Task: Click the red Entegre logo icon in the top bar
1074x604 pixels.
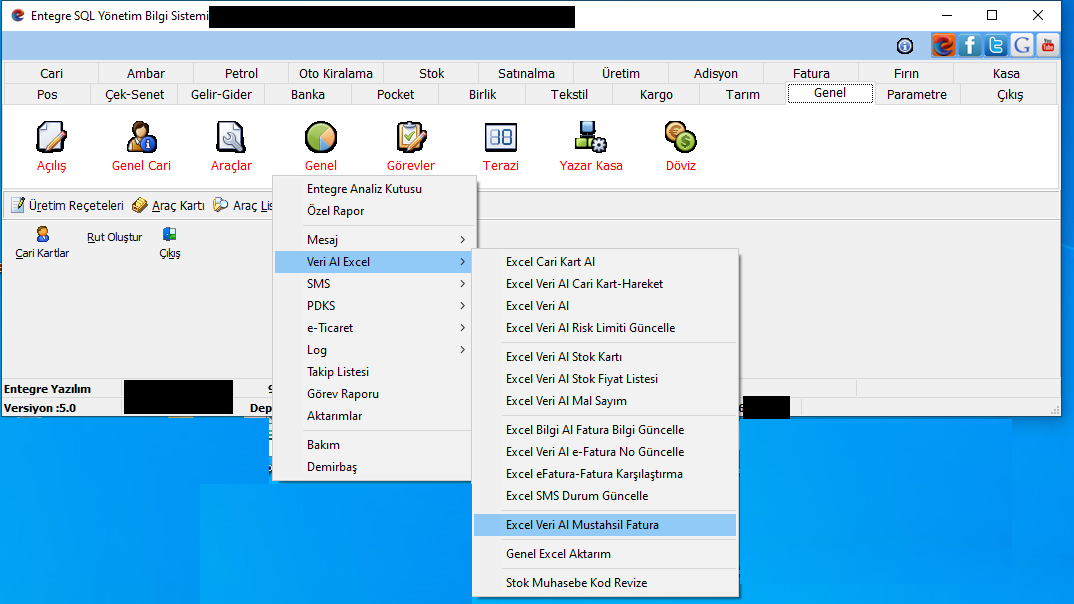Action: [x=943, y=46]
